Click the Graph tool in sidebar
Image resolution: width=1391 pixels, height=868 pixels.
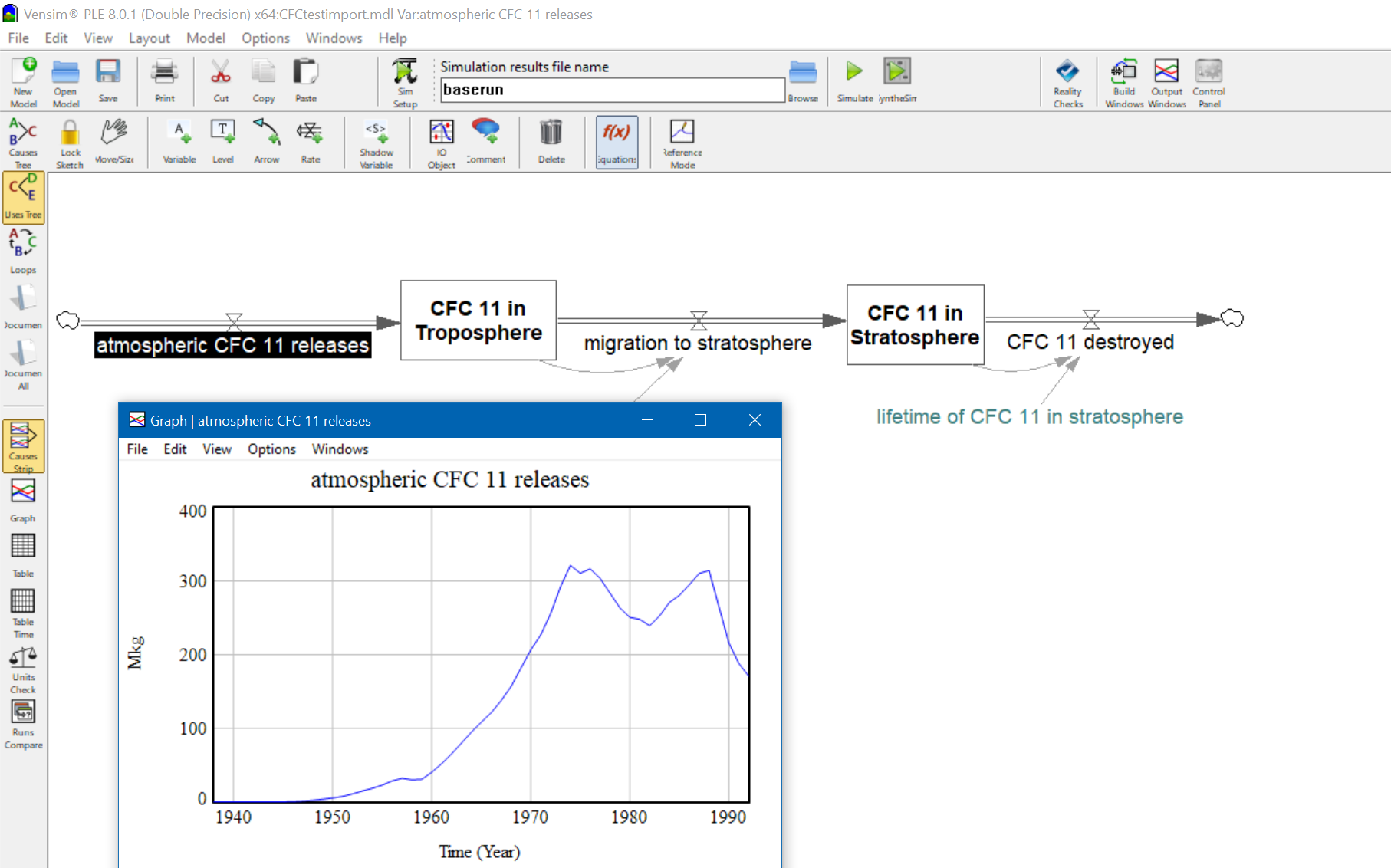point(23,500)
